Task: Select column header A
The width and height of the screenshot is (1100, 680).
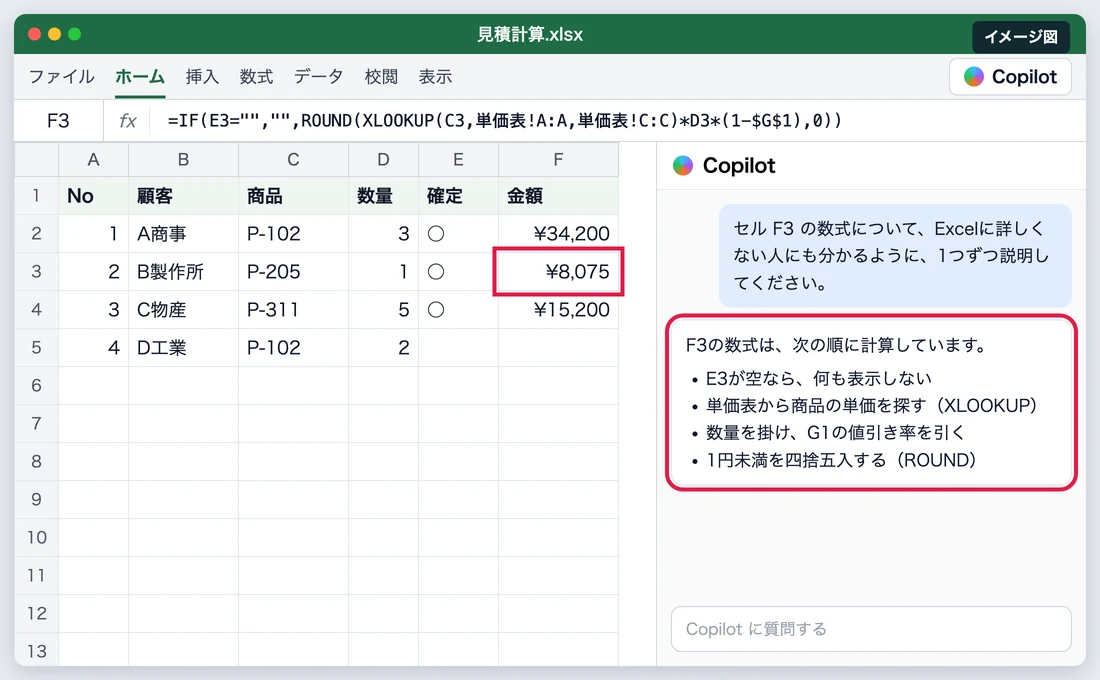Action: 93,160
